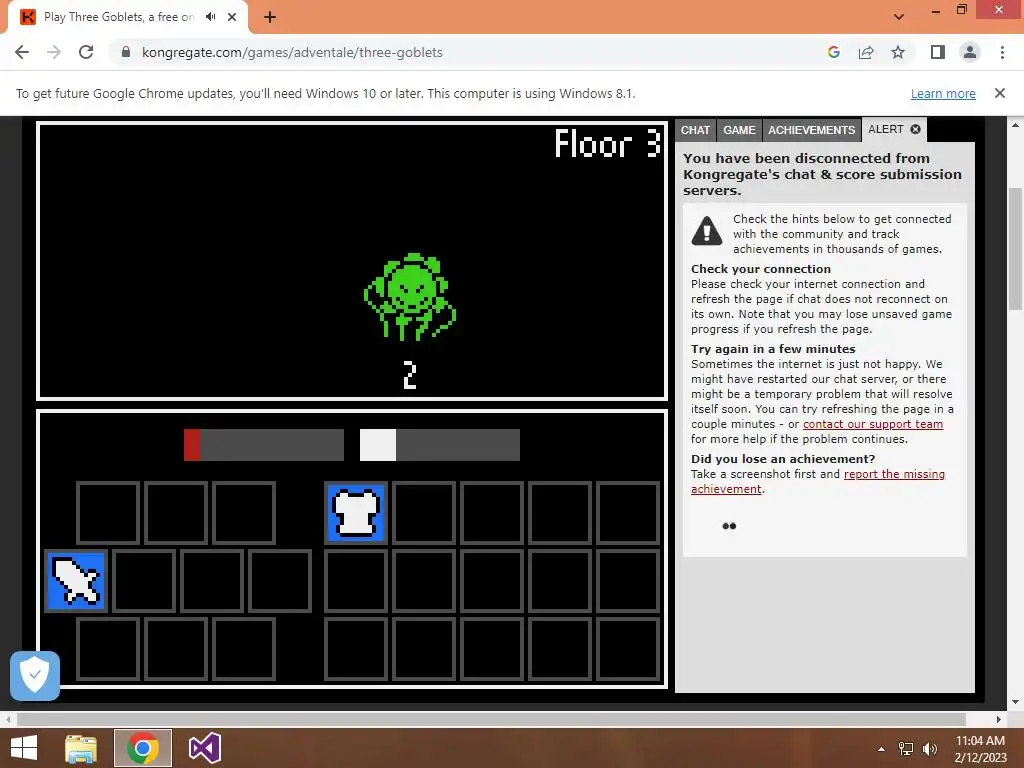The width and height of the screenshot is (1024, 768).
Task: Launch Visual Studio from taskbar
Action: [x=204, y=748]
